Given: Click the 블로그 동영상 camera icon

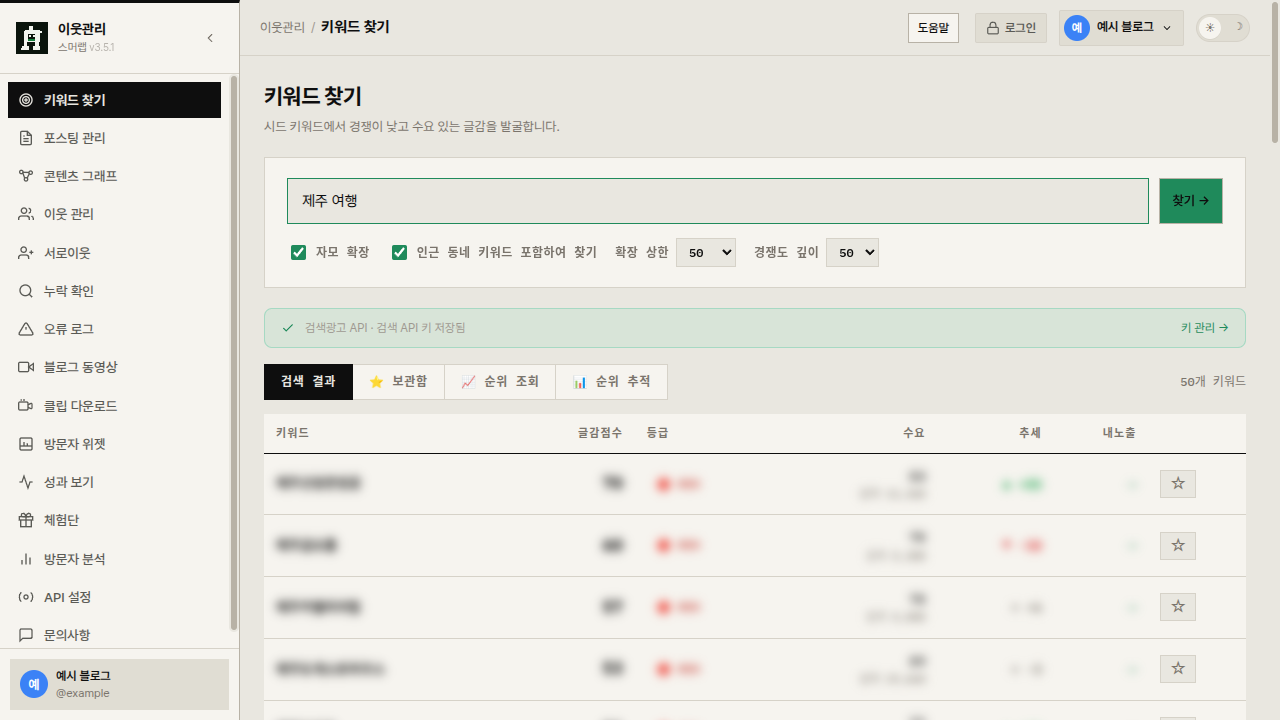Looking at the screenshot, I should 26,367.
